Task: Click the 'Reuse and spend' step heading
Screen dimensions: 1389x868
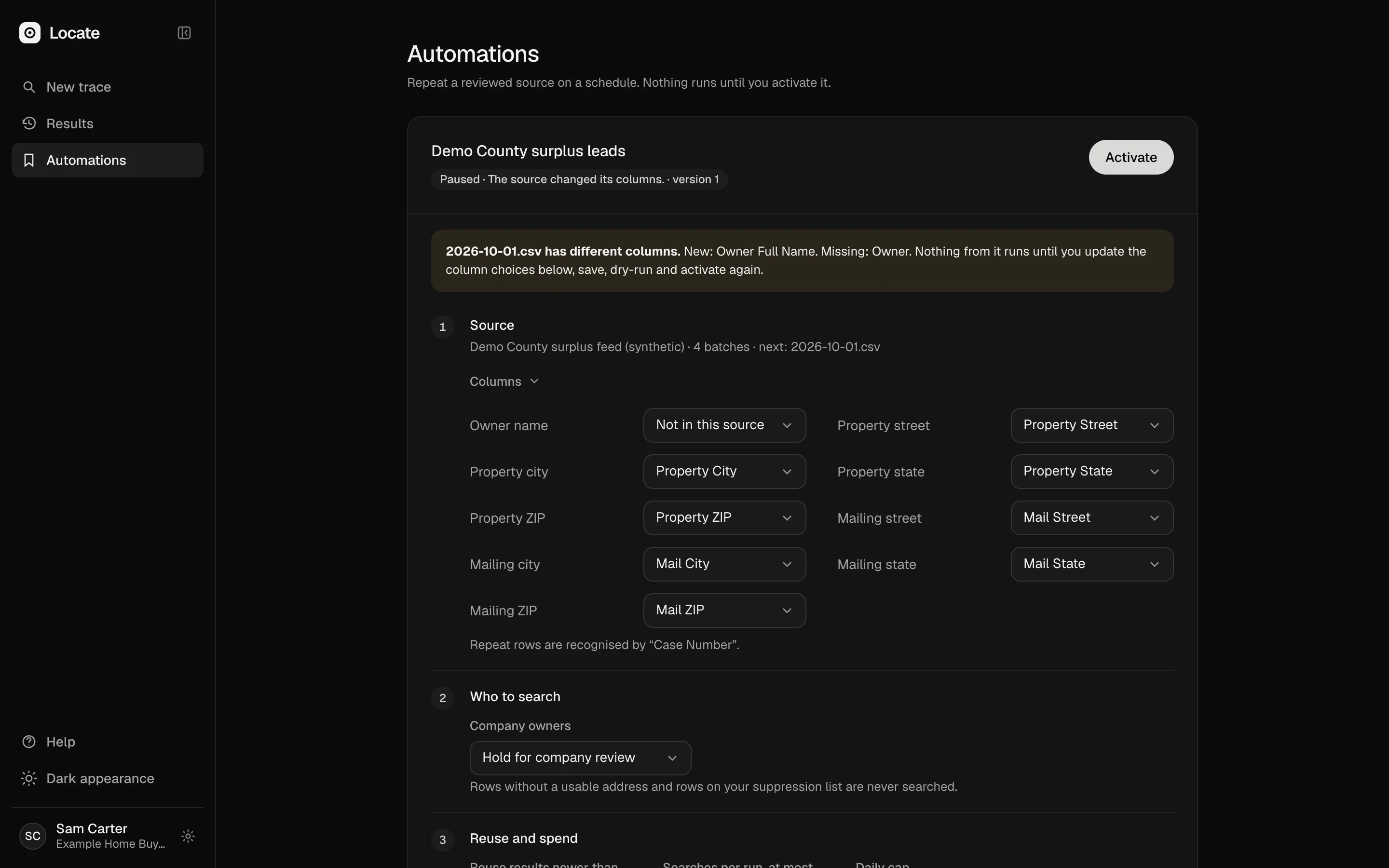Action: pos(523,838)
